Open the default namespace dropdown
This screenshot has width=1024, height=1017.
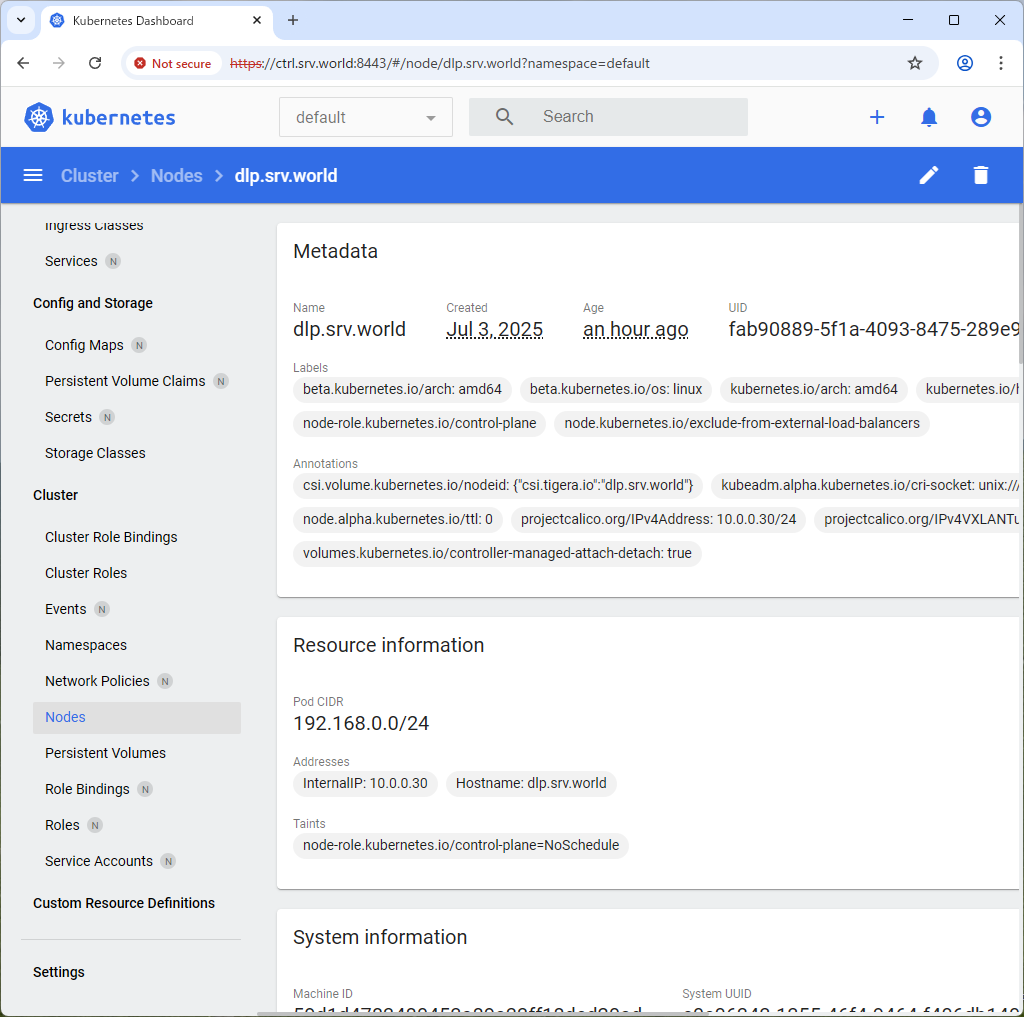pyautogui.click(x=366, y=117)
